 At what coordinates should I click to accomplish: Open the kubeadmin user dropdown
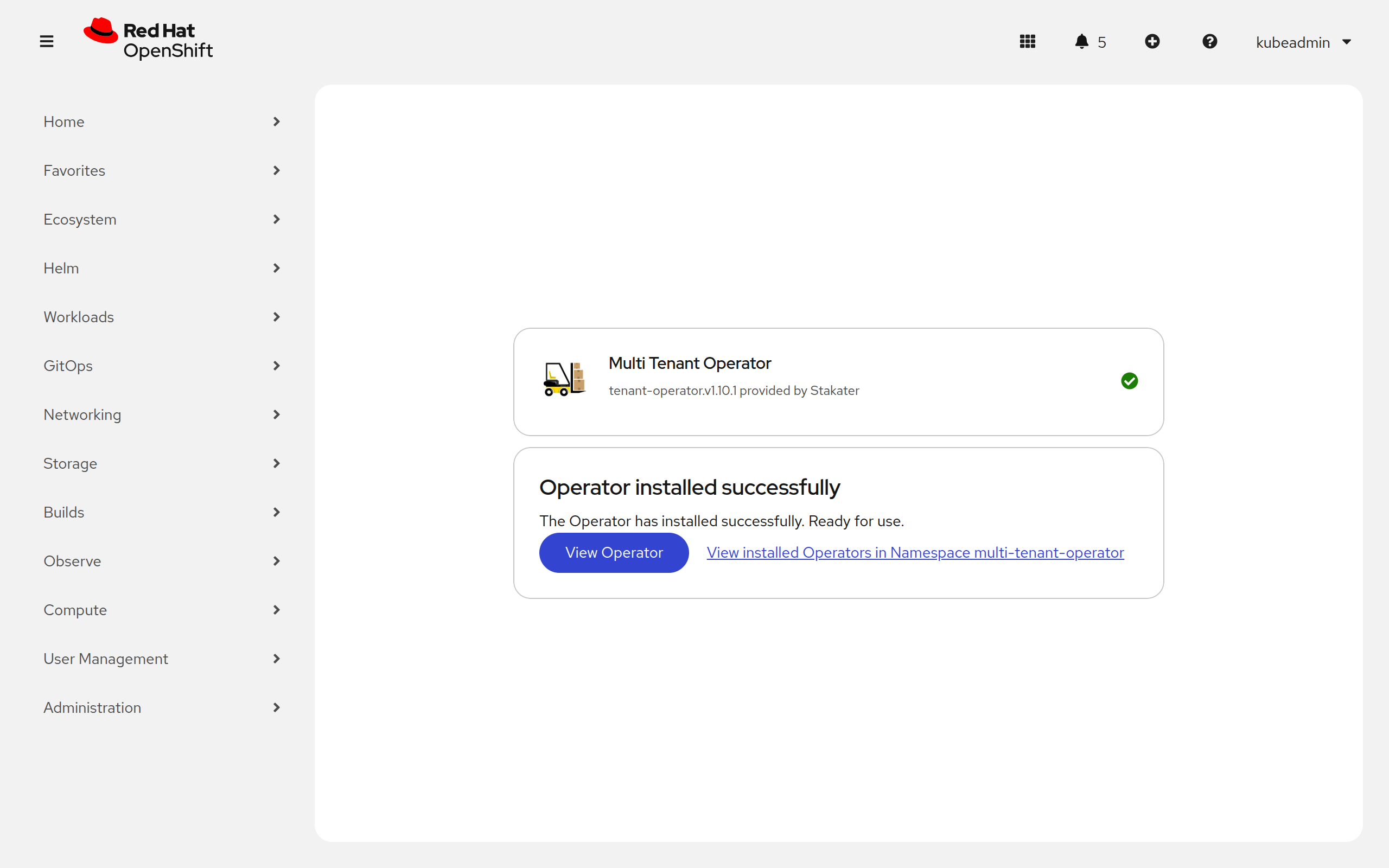[1303, 42]
